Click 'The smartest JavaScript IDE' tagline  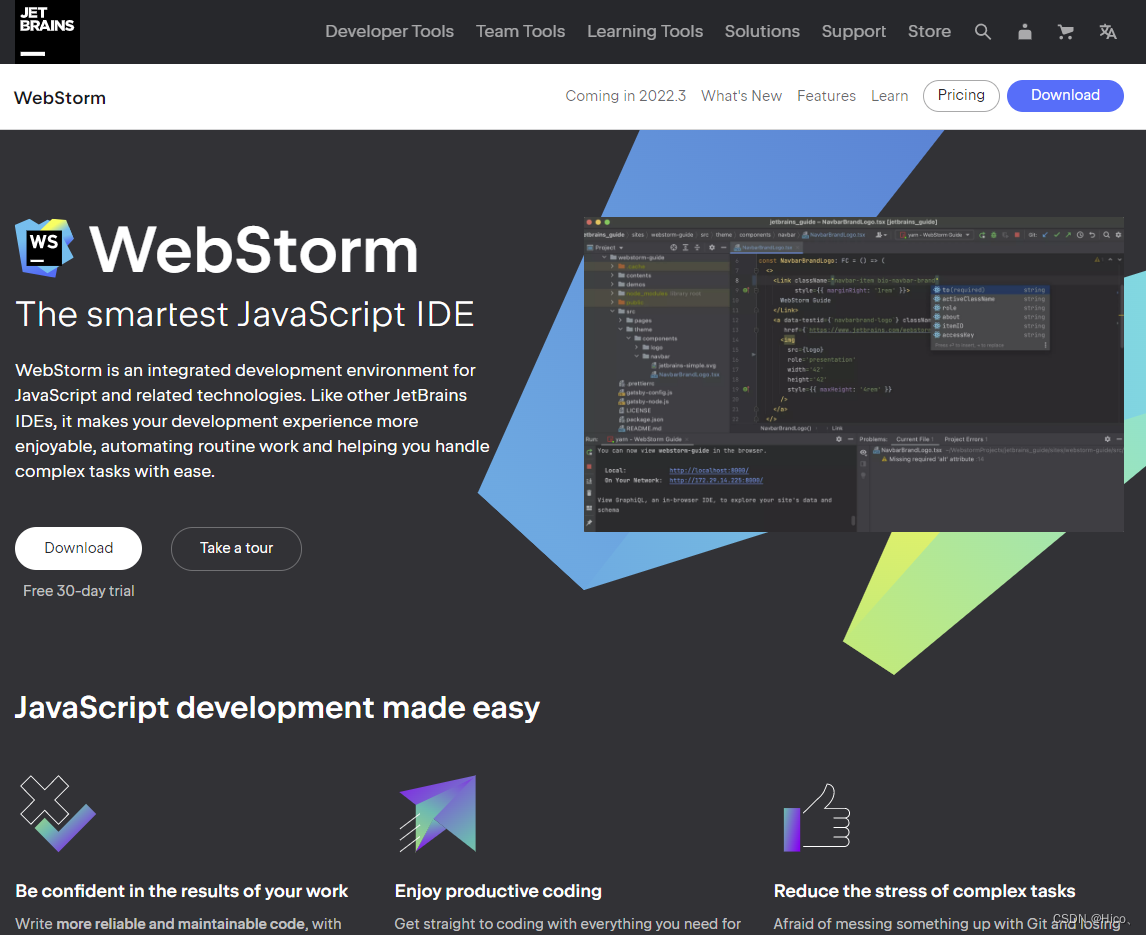click(245, 314)
